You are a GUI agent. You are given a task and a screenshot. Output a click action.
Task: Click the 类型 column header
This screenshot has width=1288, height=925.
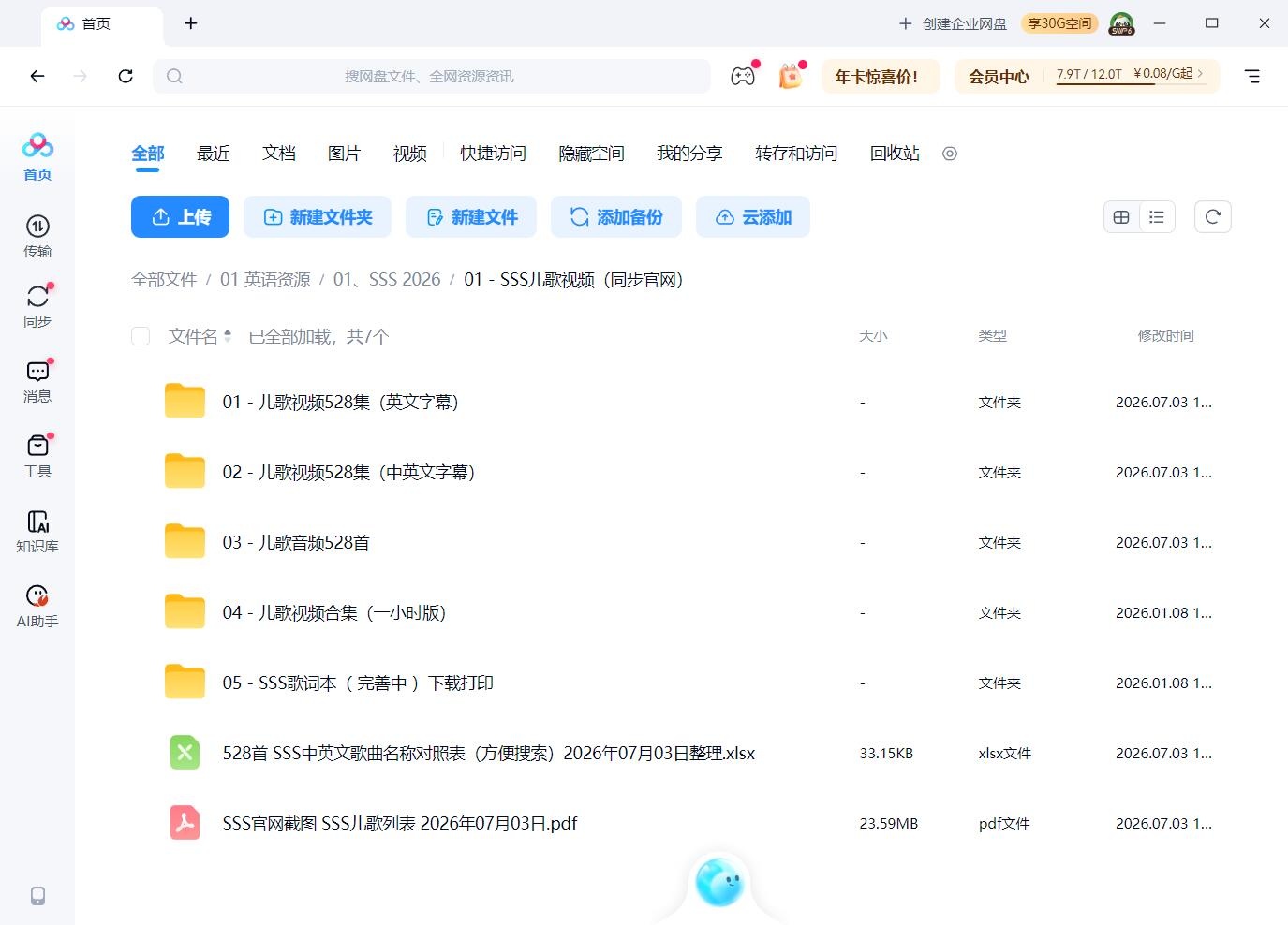pos(993,336)
